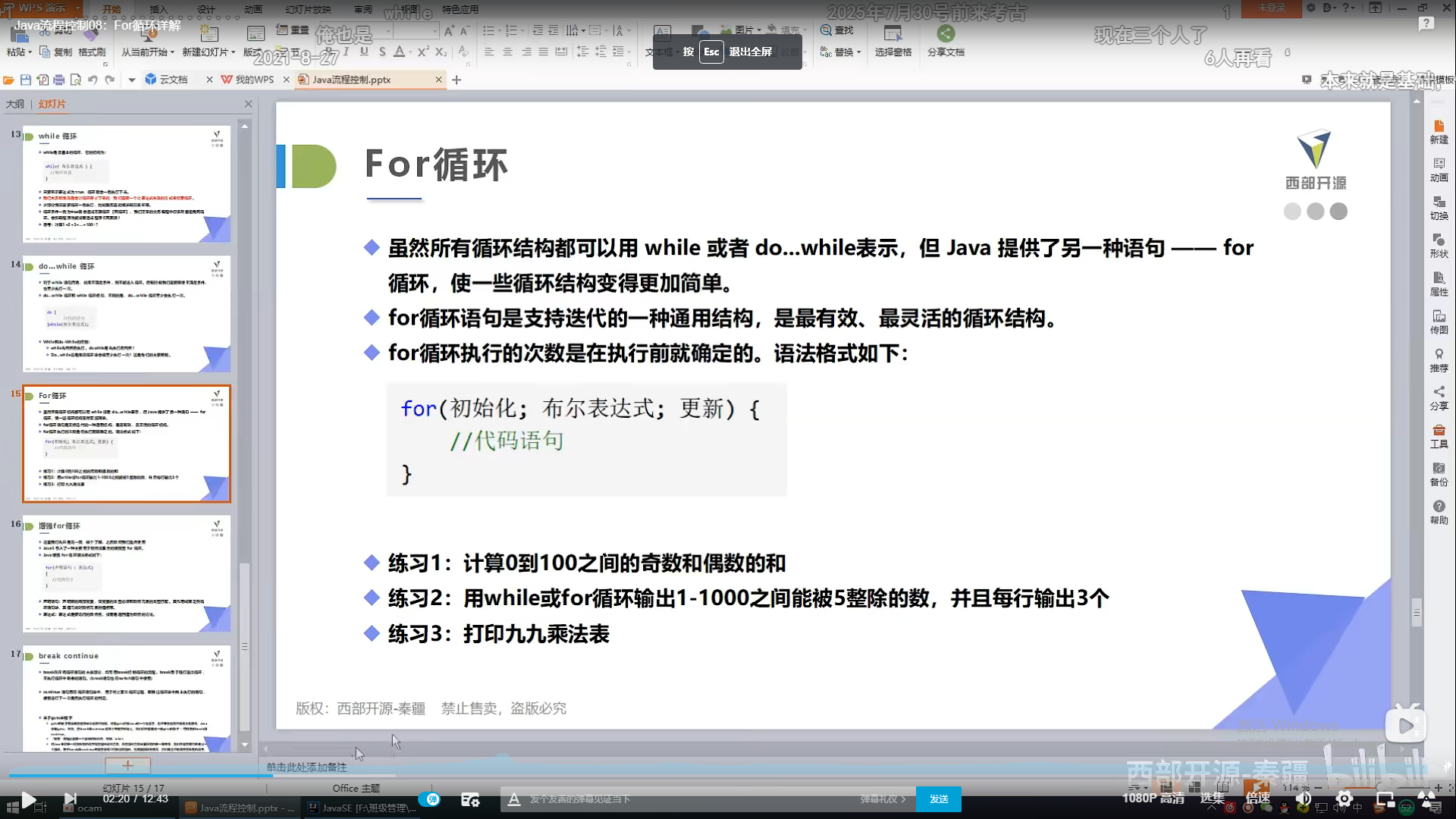Click the 发送 send button
Viewport: 1456px width, 819px height.
[939, 799]
